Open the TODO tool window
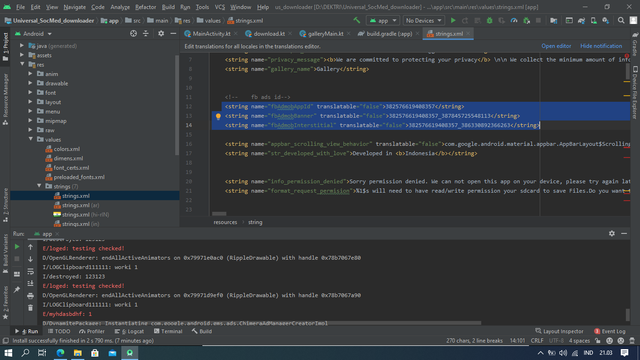Viewport: 640px width, 360px height. point(59,331)
